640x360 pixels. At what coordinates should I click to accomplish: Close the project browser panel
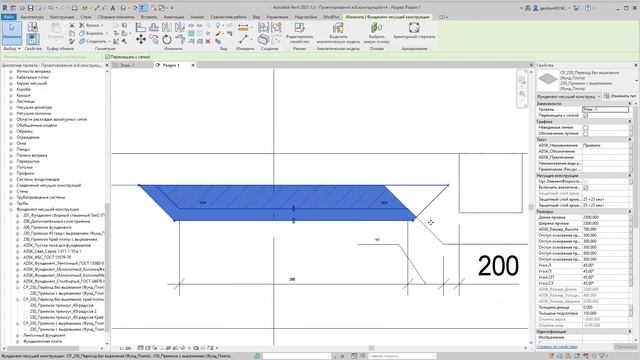pos(107,65)
